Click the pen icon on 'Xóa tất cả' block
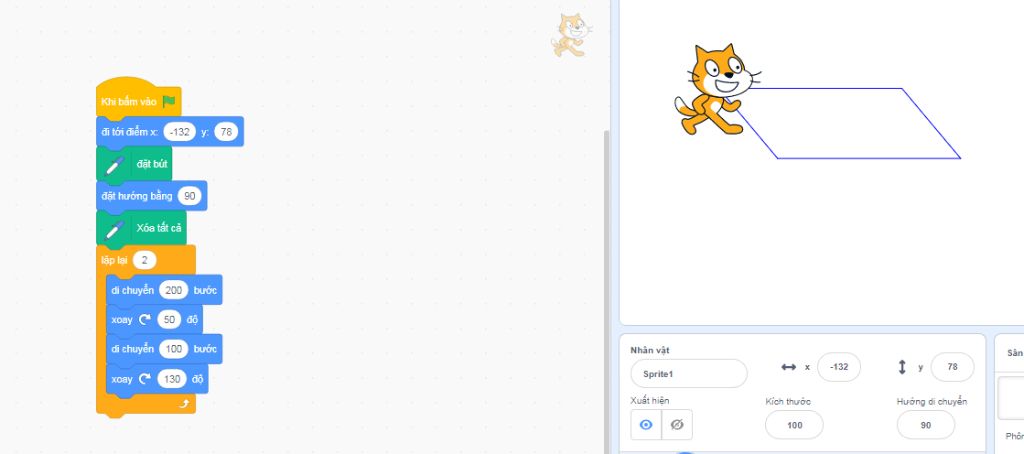Image resolution: width=1024 pixels, height=454 pixels. point(114,229)
